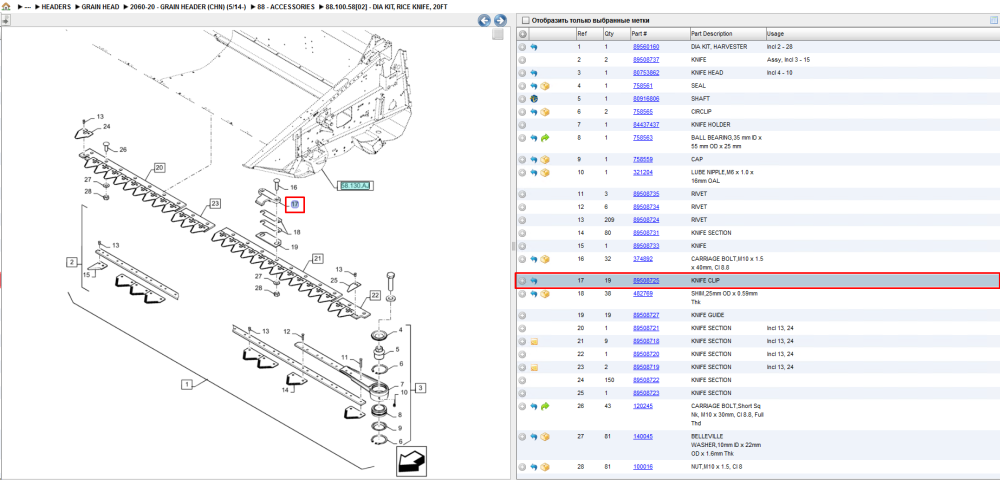The width and height of the screenshot is (1000, 480).
Task: Open part number link 482769
Action: [642, 294]
